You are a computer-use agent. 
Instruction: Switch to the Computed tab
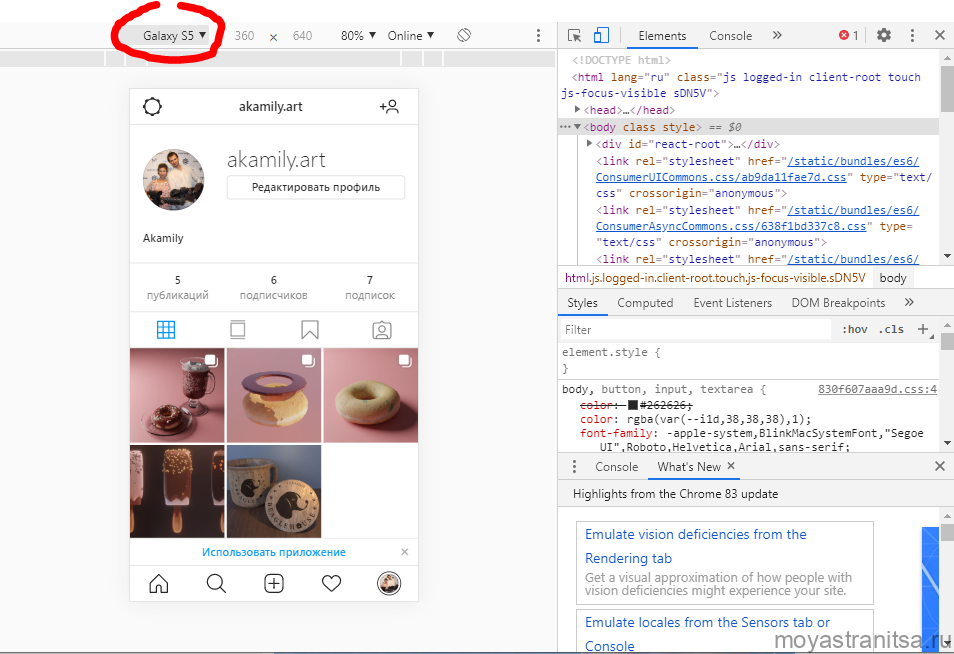point(645,302)
